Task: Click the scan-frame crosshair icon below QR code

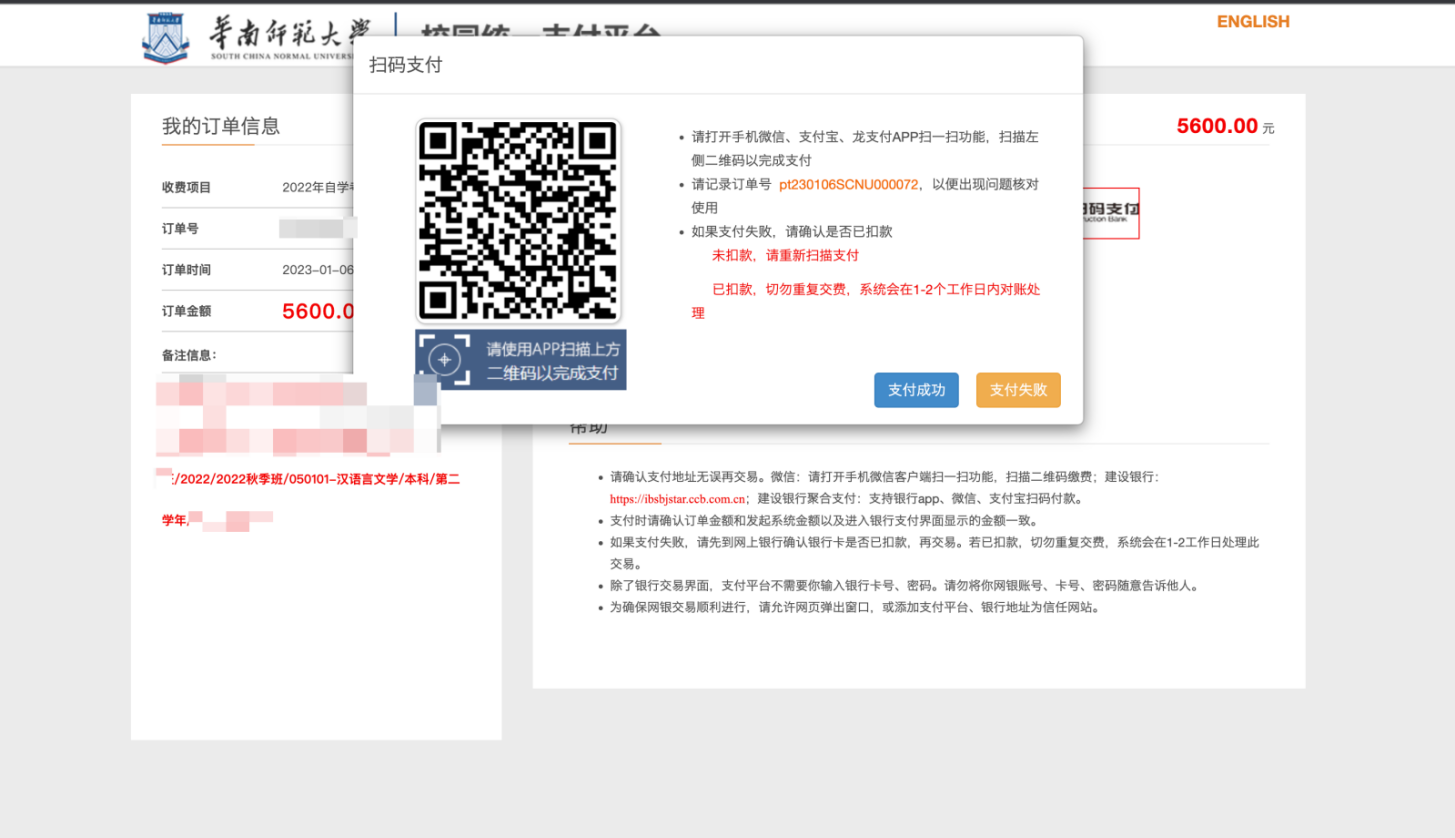Action: [x=444, y=360]
